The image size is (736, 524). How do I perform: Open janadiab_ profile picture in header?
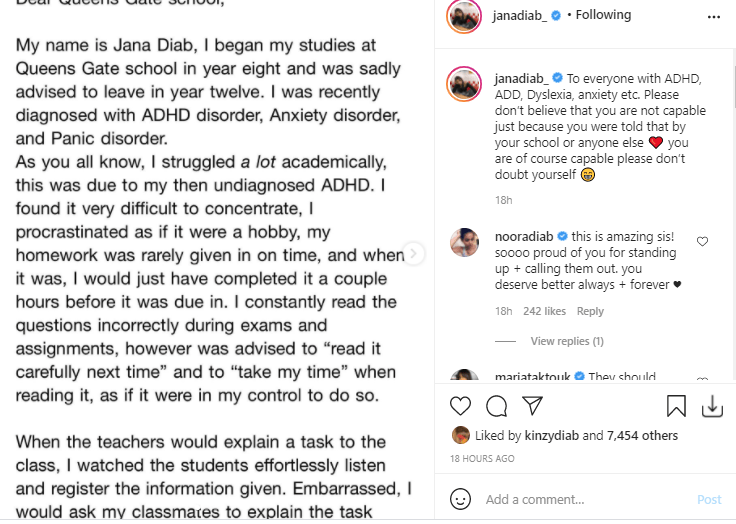(x=464, y=17)
